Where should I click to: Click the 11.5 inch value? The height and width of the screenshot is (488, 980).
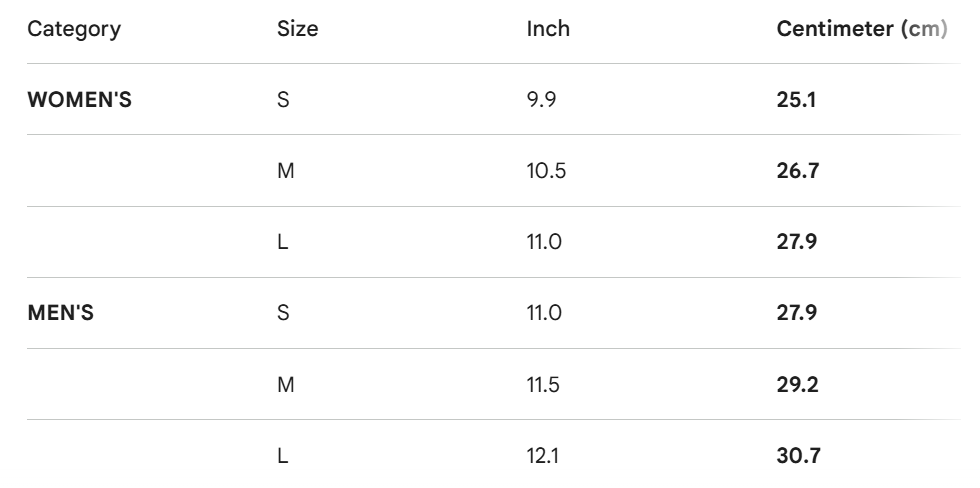click(543, 385)
